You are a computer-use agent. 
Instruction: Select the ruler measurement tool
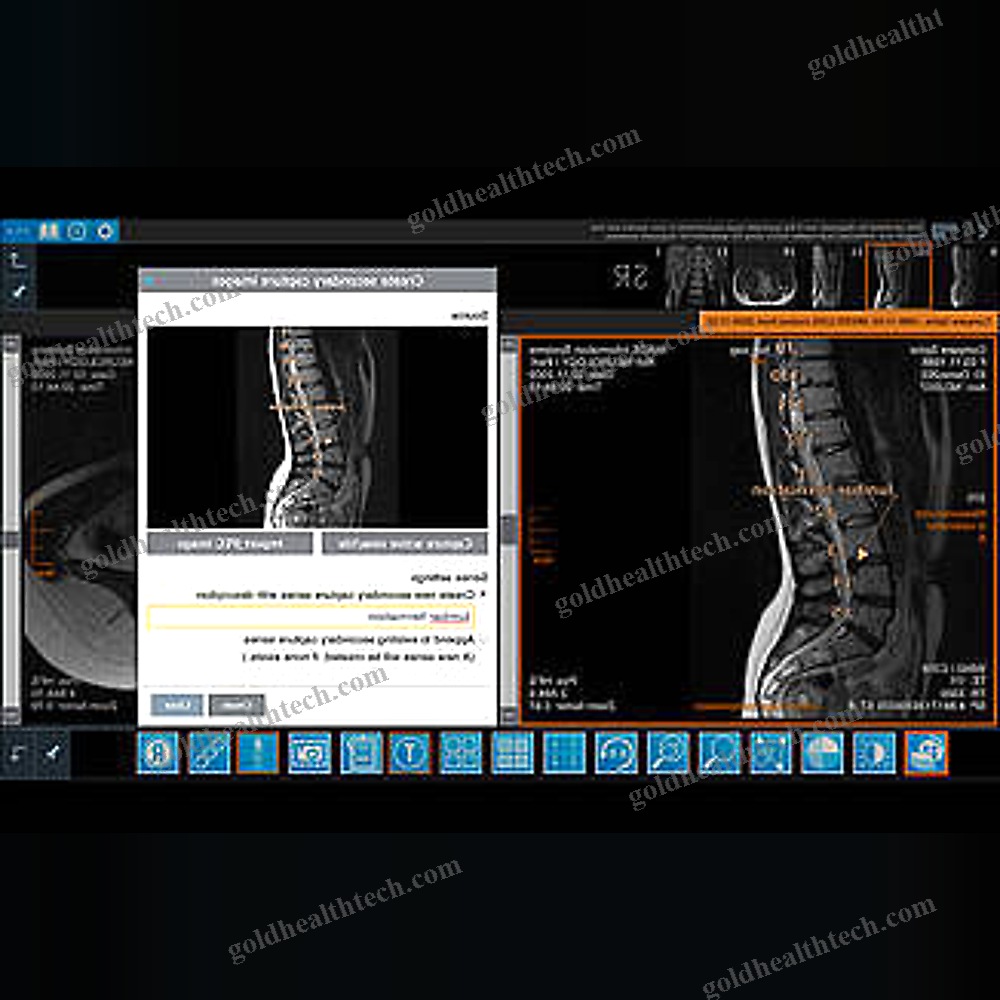pyautogui.click(x=209, y=753)
